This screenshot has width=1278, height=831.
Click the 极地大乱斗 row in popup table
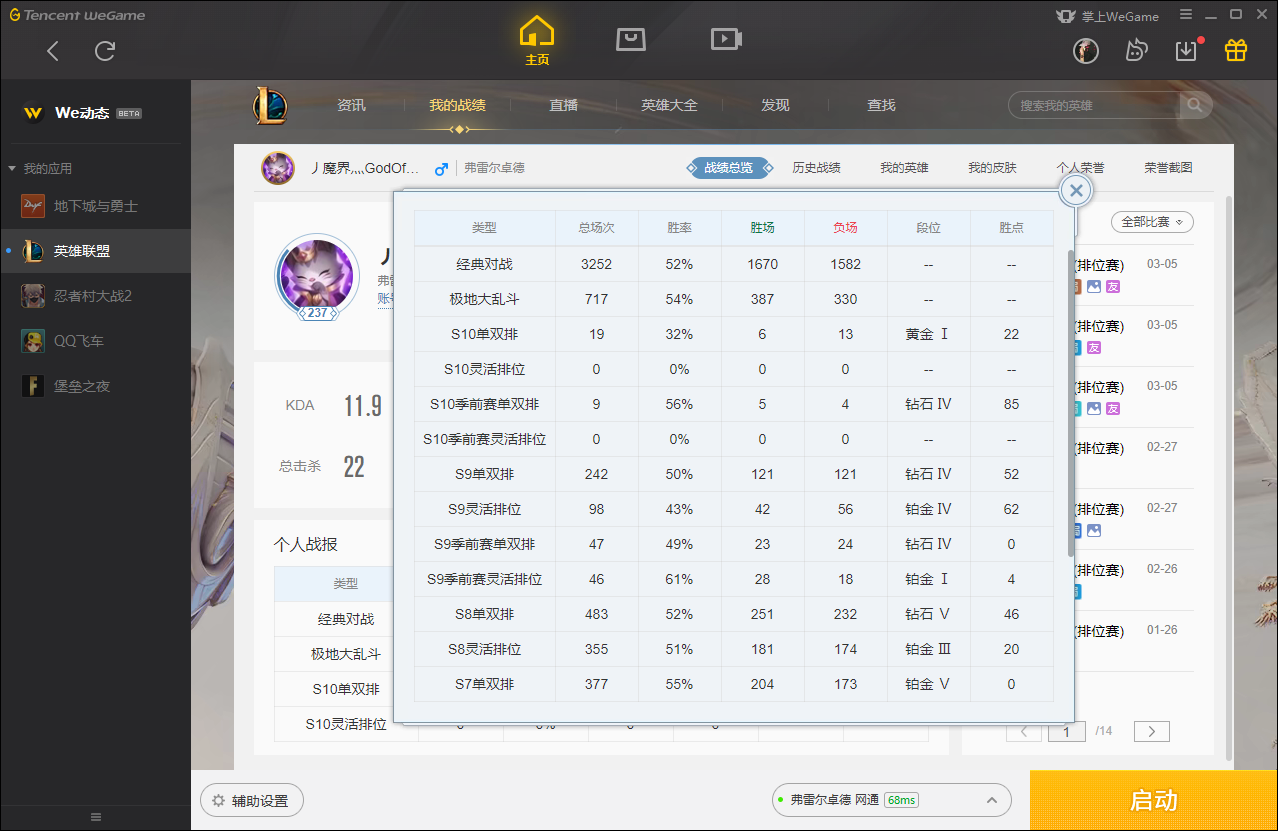pos(733,299)
